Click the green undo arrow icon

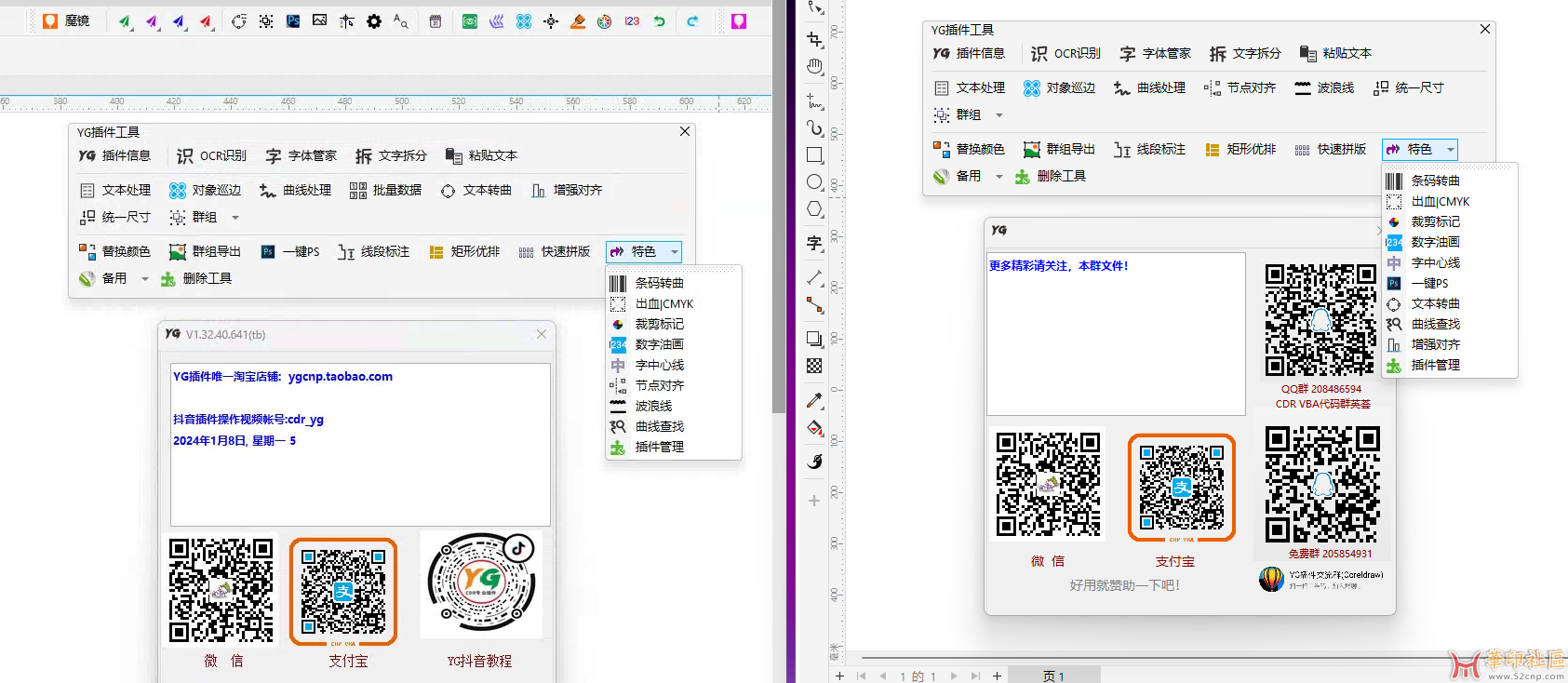tap(659, 21)
